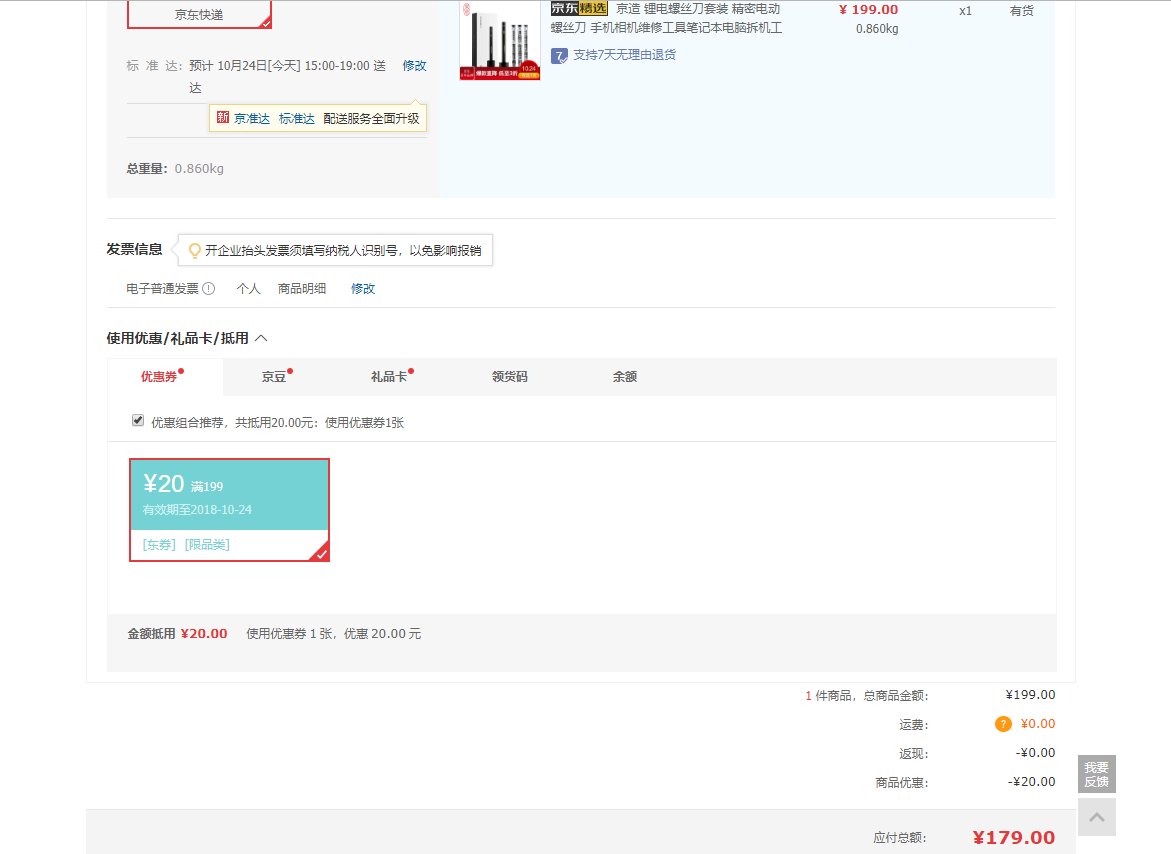Click the lightbulb invoice tip icon
This screenshot has height=854, width=1171.
[194, 251]
